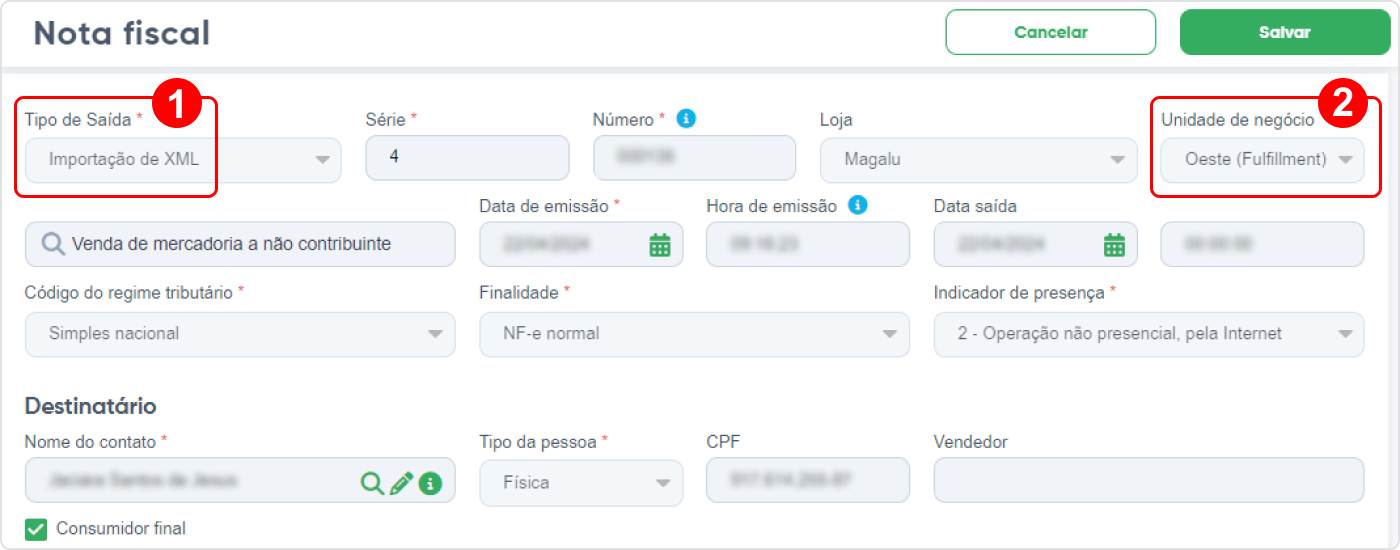Click the Salvar button
Screen dimensions: 1400x550
pyautogui.click(x=1285, y=32)
